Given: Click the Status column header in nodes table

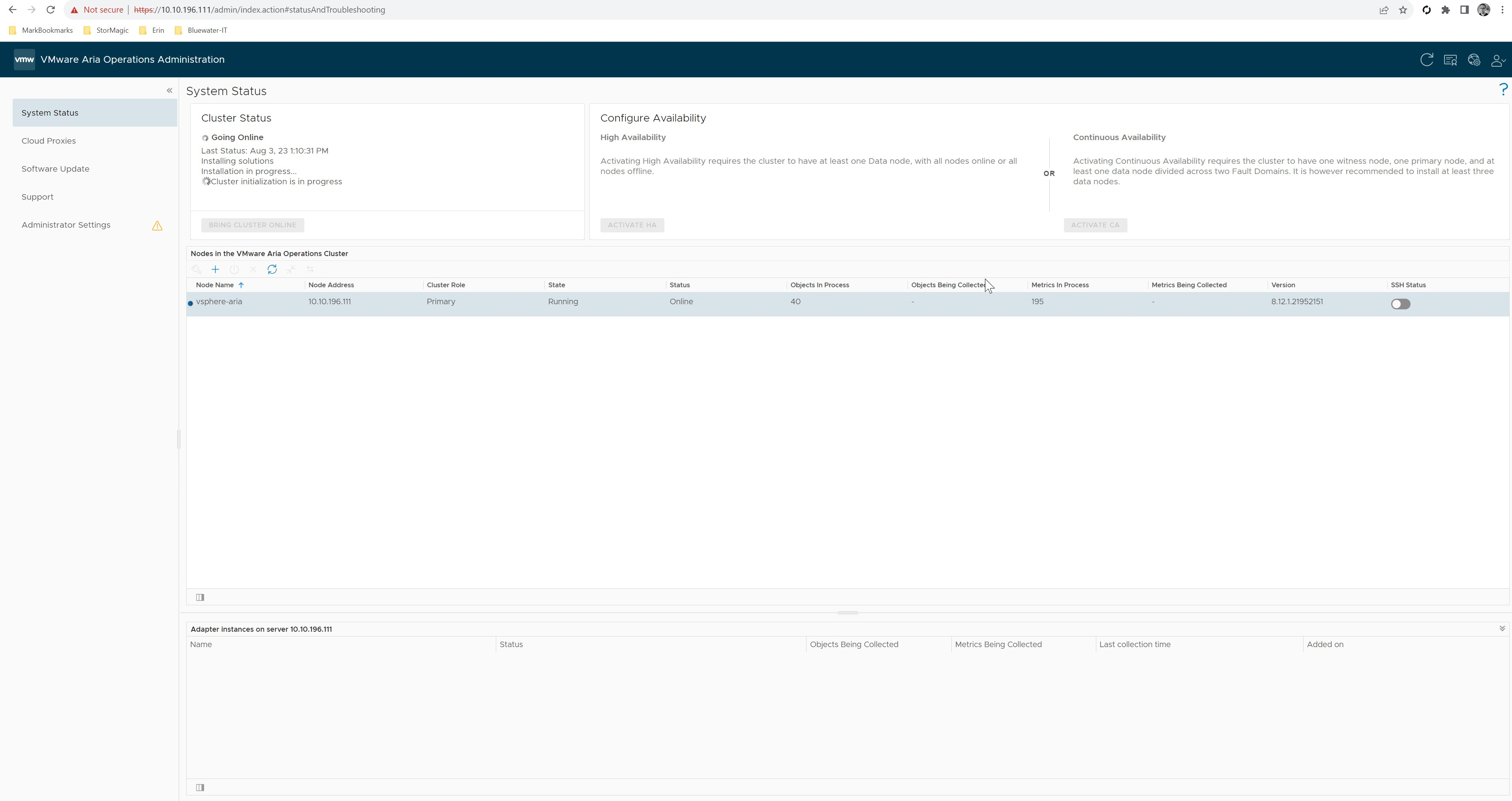Looking at the screenshot, I should pyautogui.click(x=680, y=285).
